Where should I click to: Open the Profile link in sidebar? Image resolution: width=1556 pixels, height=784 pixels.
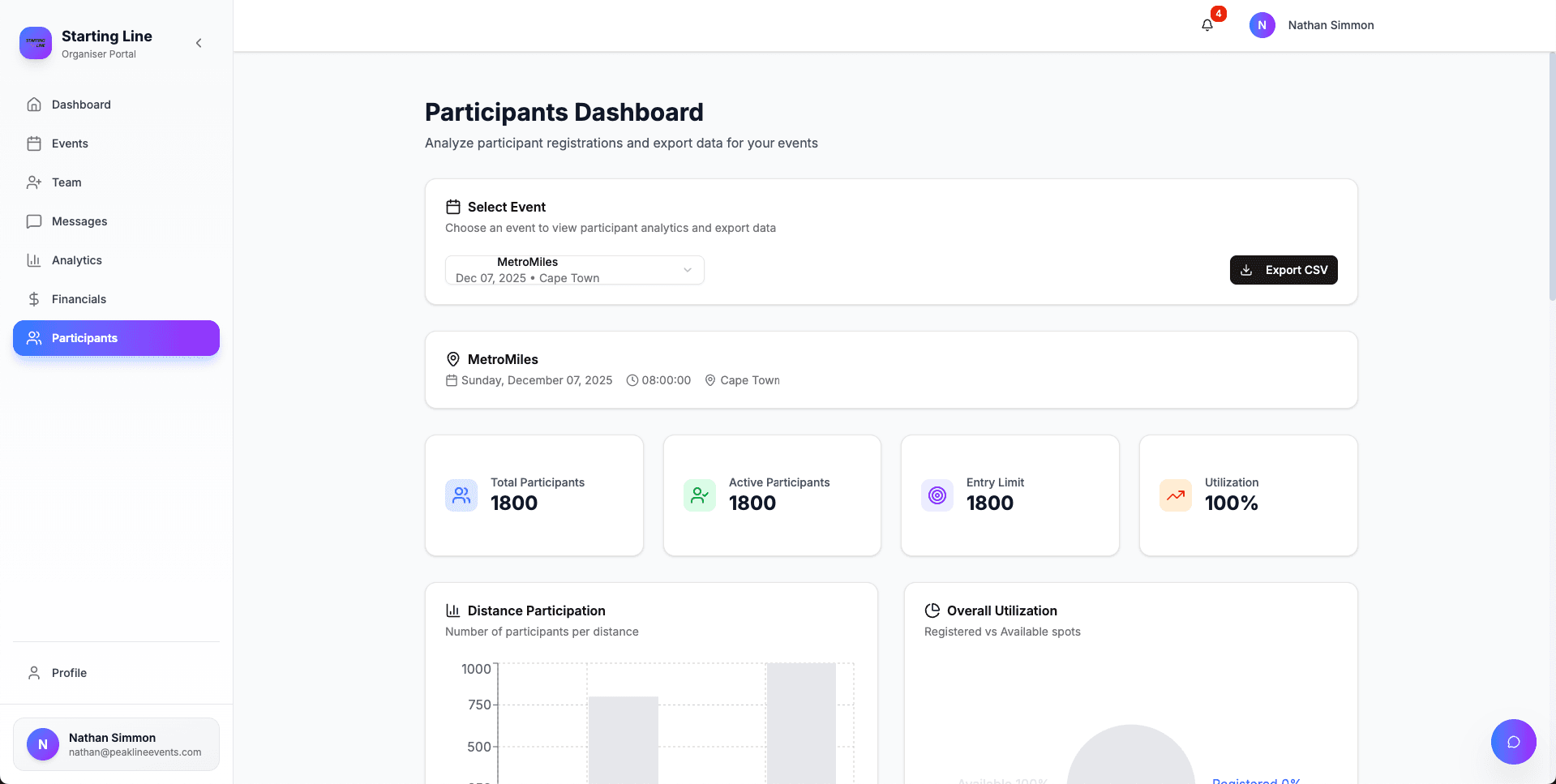tap(69, 673)
